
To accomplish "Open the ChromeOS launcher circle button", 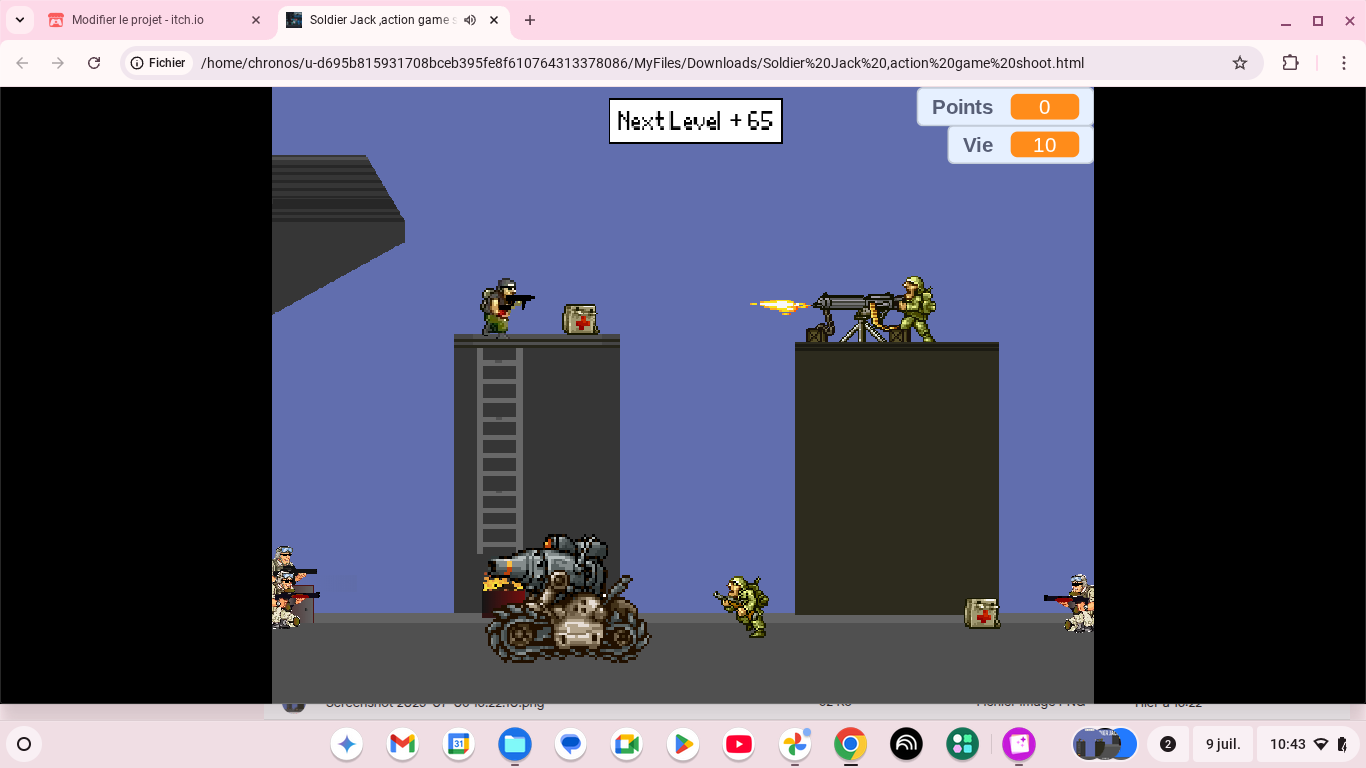I will coord(24,744).
